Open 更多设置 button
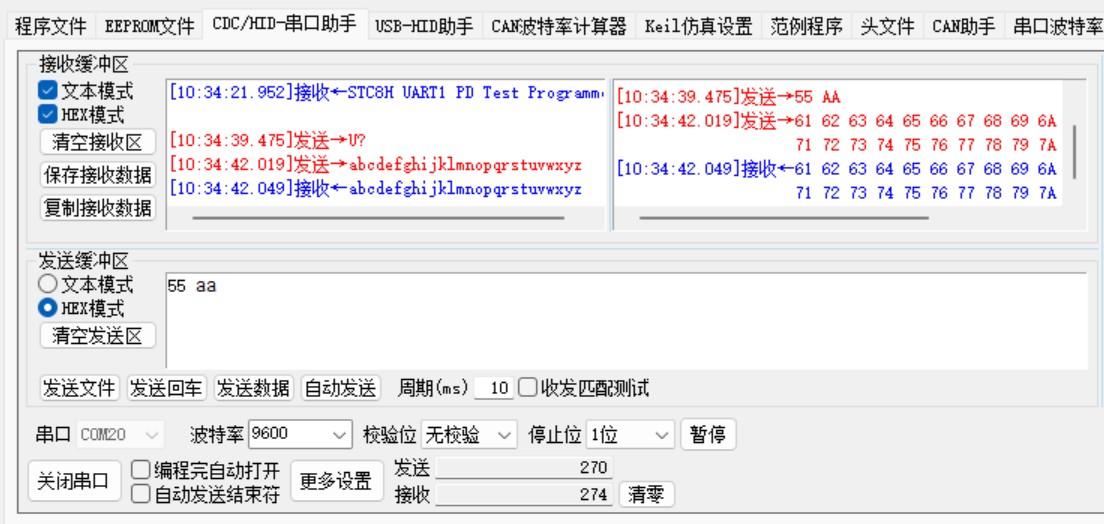Viewport: 1104px width, 524px height. tap(336, 482)
